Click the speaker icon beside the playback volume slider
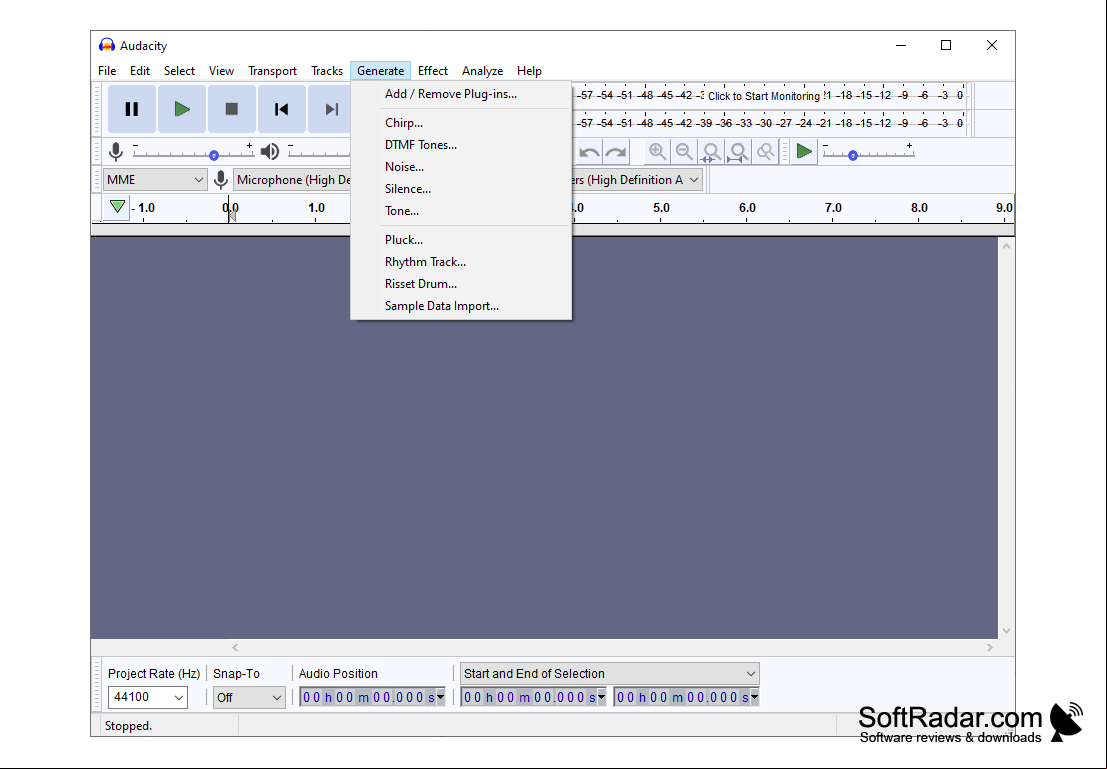The image size is (1107, 769). pos(270,151)
